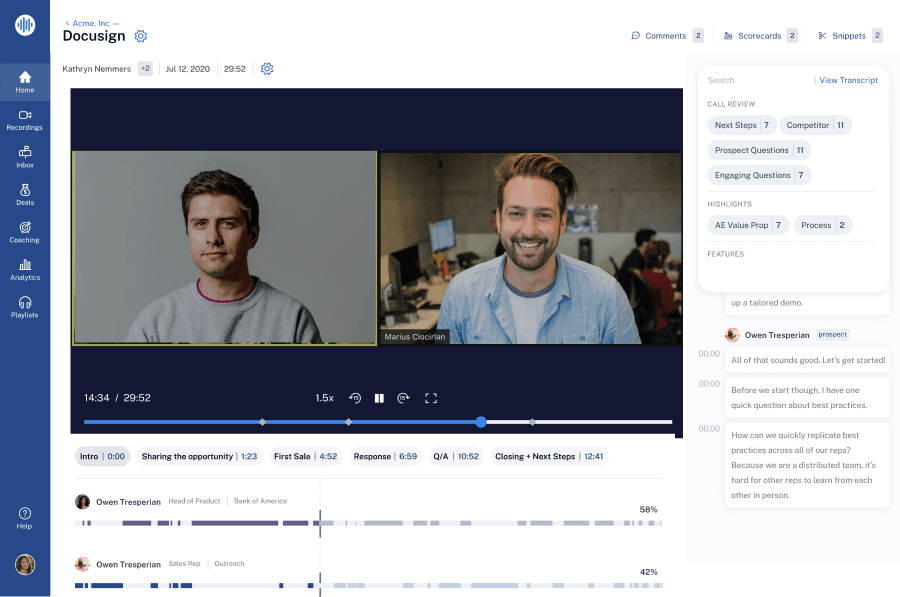Open Recordings in the sidebar
Viewport: 900px width, 597px height.
coord(25,120)
